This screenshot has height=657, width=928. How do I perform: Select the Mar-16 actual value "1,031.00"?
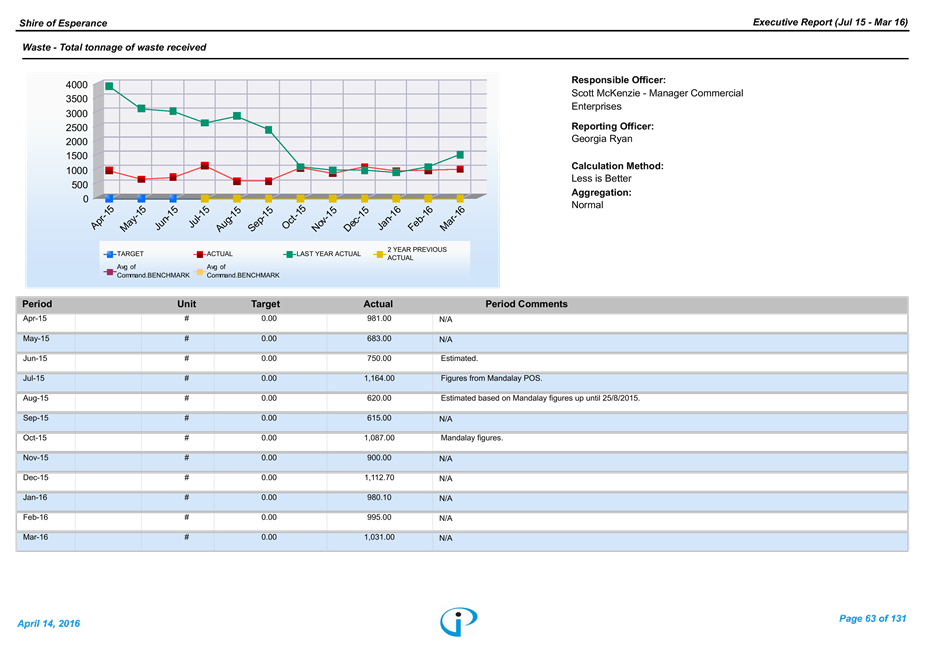tap(379, 537)
